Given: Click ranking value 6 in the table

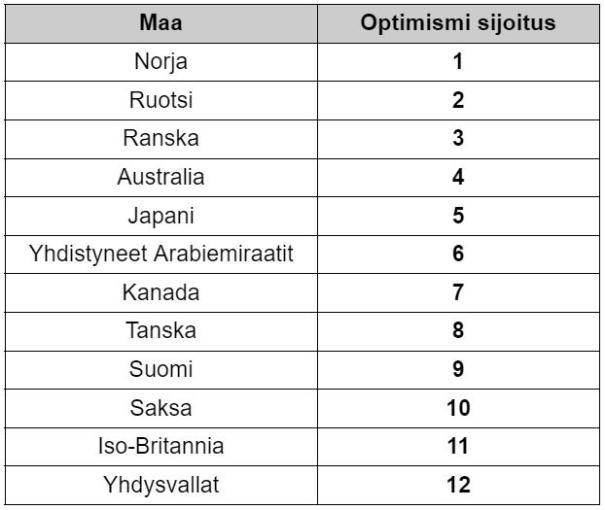Looking at the screenshot, I should 458,253.
